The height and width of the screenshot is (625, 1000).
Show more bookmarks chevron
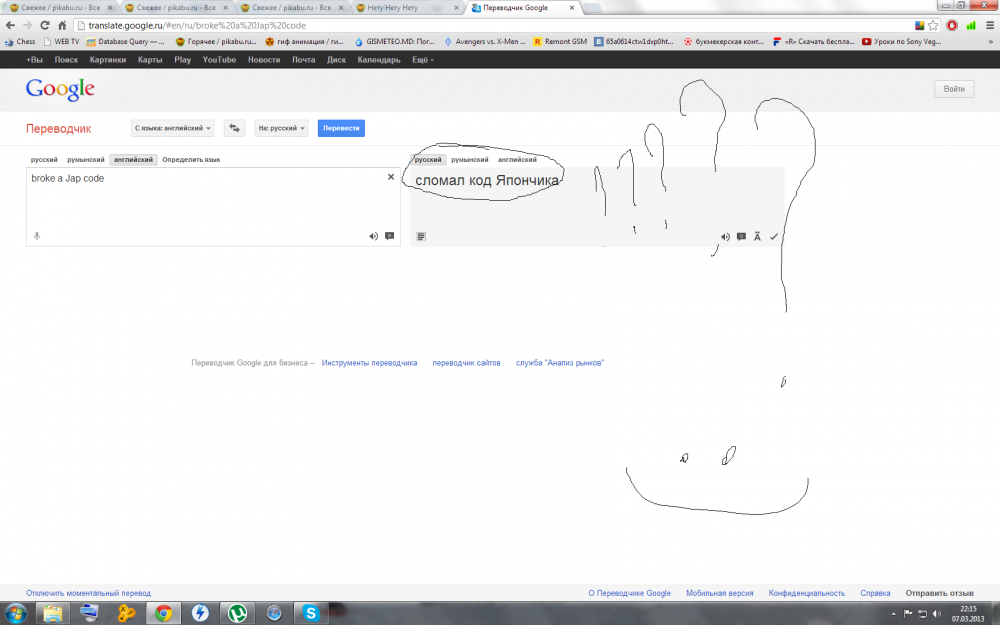click(991, 41)
